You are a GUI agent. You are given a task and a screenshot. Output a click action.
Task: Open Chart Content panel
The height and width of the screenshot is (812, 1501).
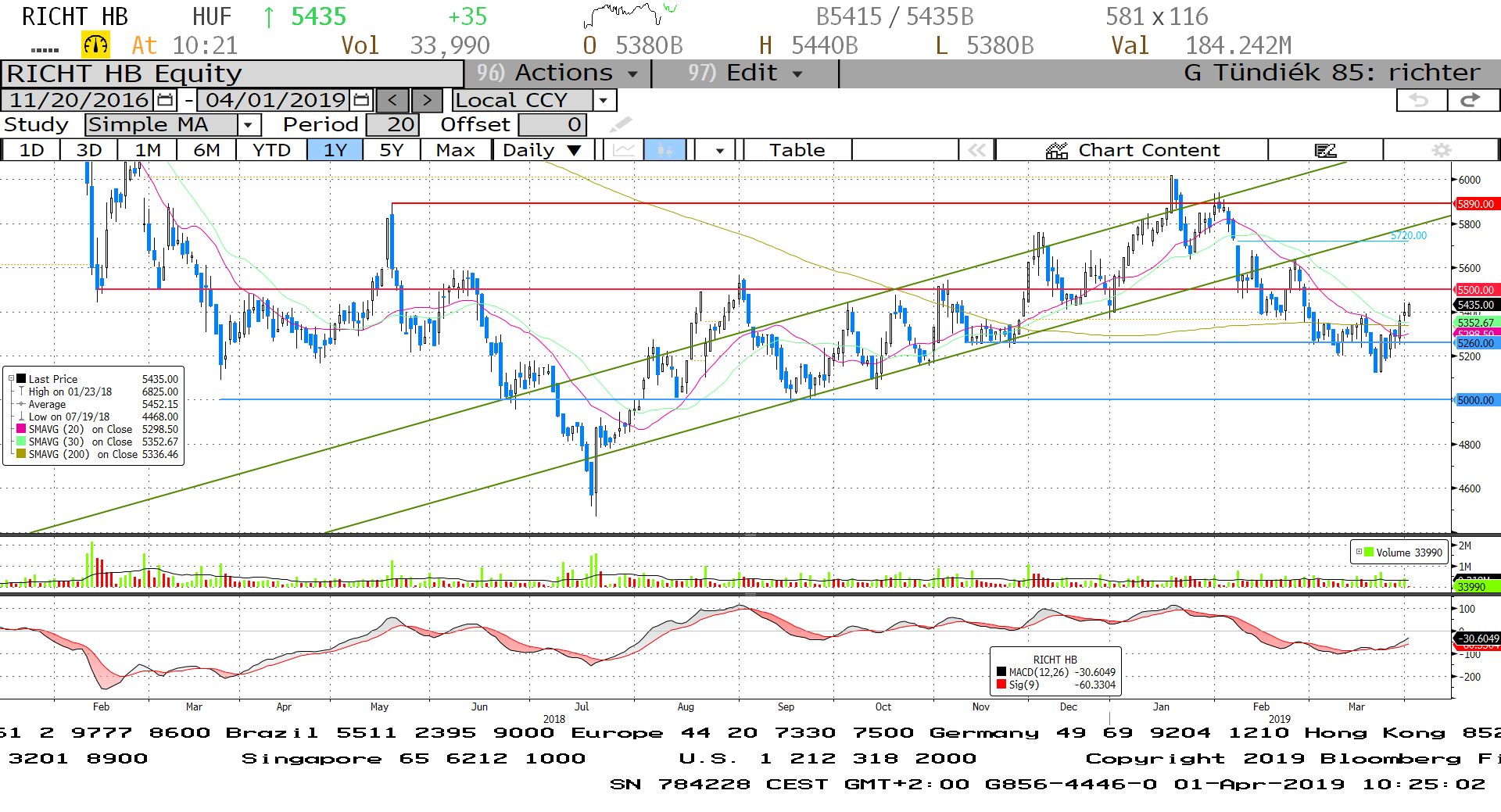pyautogui.click(x=1132, y=150)
